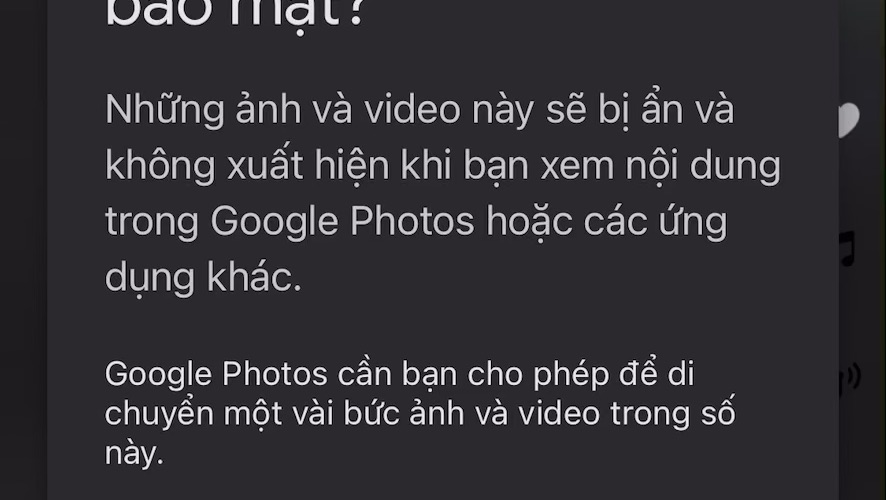
Task: Tap 'Google Photos' in the permission note
Action: click(216, 375)
